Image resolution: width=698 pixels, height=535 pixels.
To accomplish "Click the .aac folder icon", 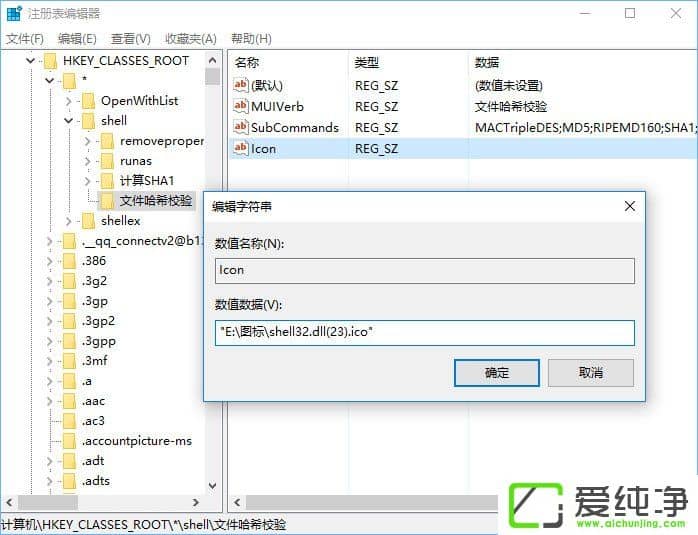I will [x=69, y=401].
